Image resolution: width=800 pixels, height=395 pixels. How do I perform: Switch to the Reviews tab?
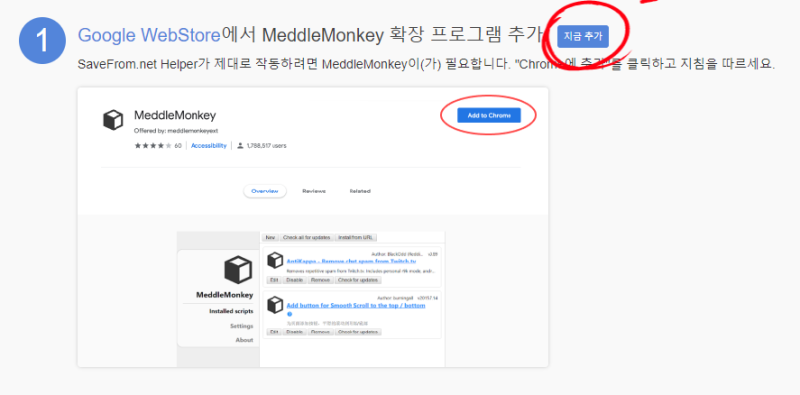314,191
